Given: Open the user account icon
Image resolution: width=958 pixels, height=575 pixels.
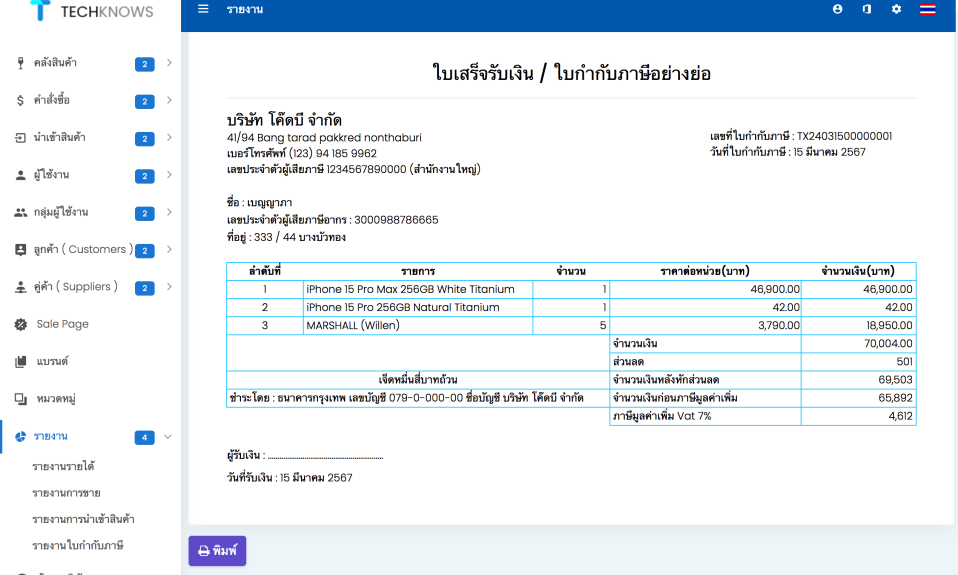Looking at the screenshot, I should [x=838, y=9].
